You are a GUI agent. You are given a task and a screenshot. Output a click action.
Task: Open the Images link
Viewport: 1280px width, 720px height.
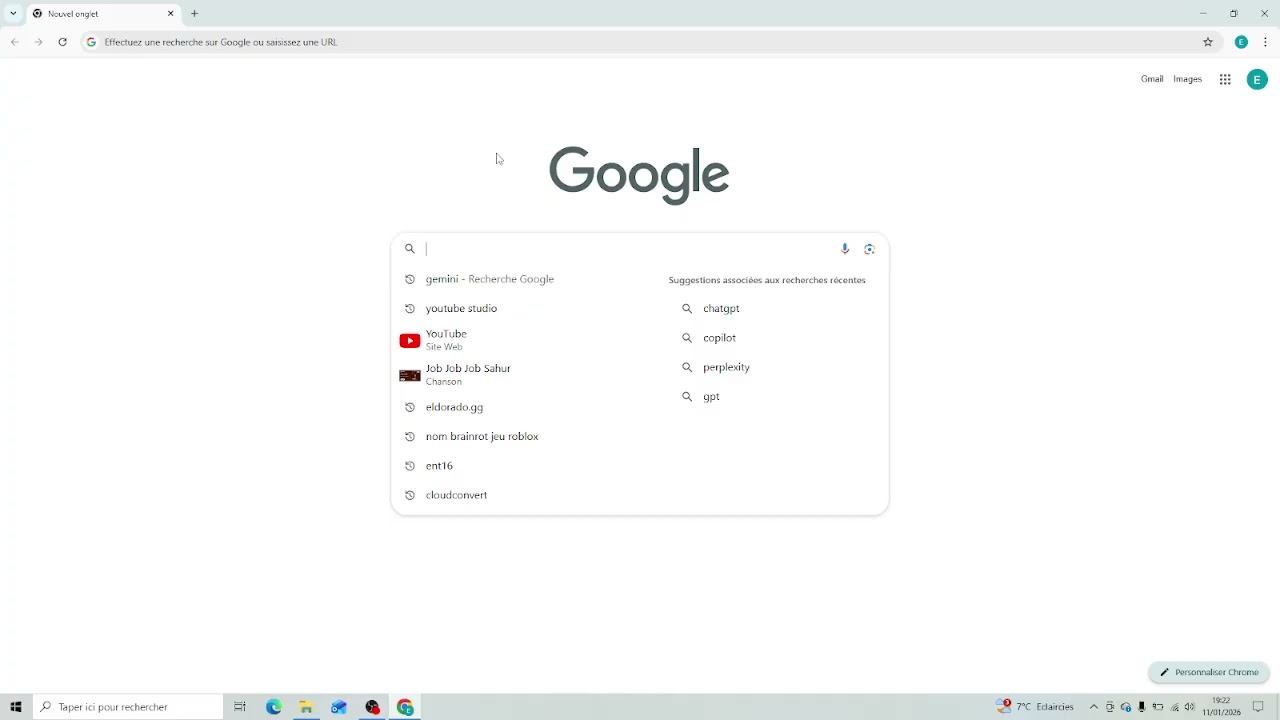tap(1188, 79)
